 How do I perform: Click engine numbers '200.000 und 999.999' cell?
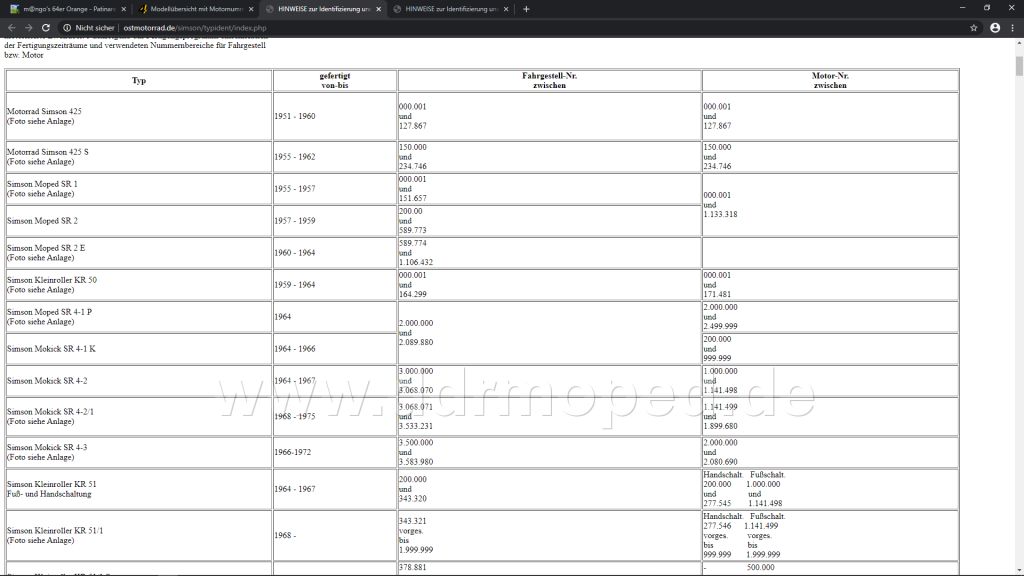click(830, 349)
